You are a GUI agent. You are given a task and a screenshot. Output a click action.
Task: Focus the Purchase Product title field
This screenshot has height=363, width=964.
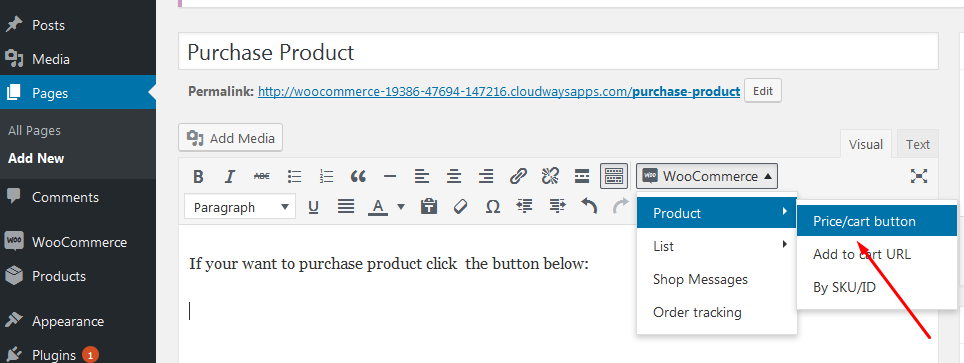558,52
